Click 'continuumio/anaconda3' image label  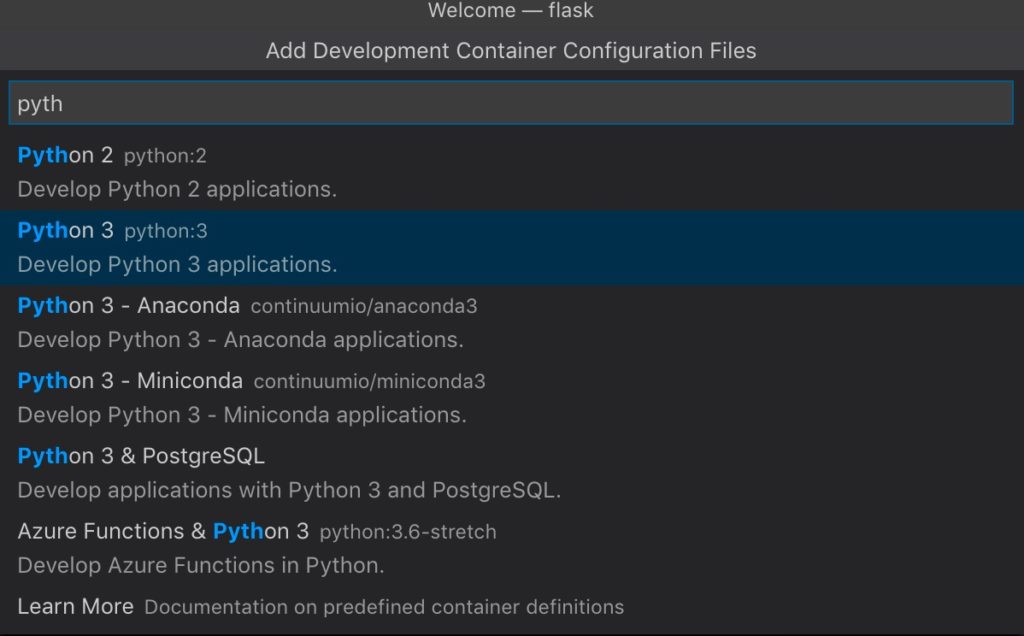pyautogui.click(x=364, y=306)
